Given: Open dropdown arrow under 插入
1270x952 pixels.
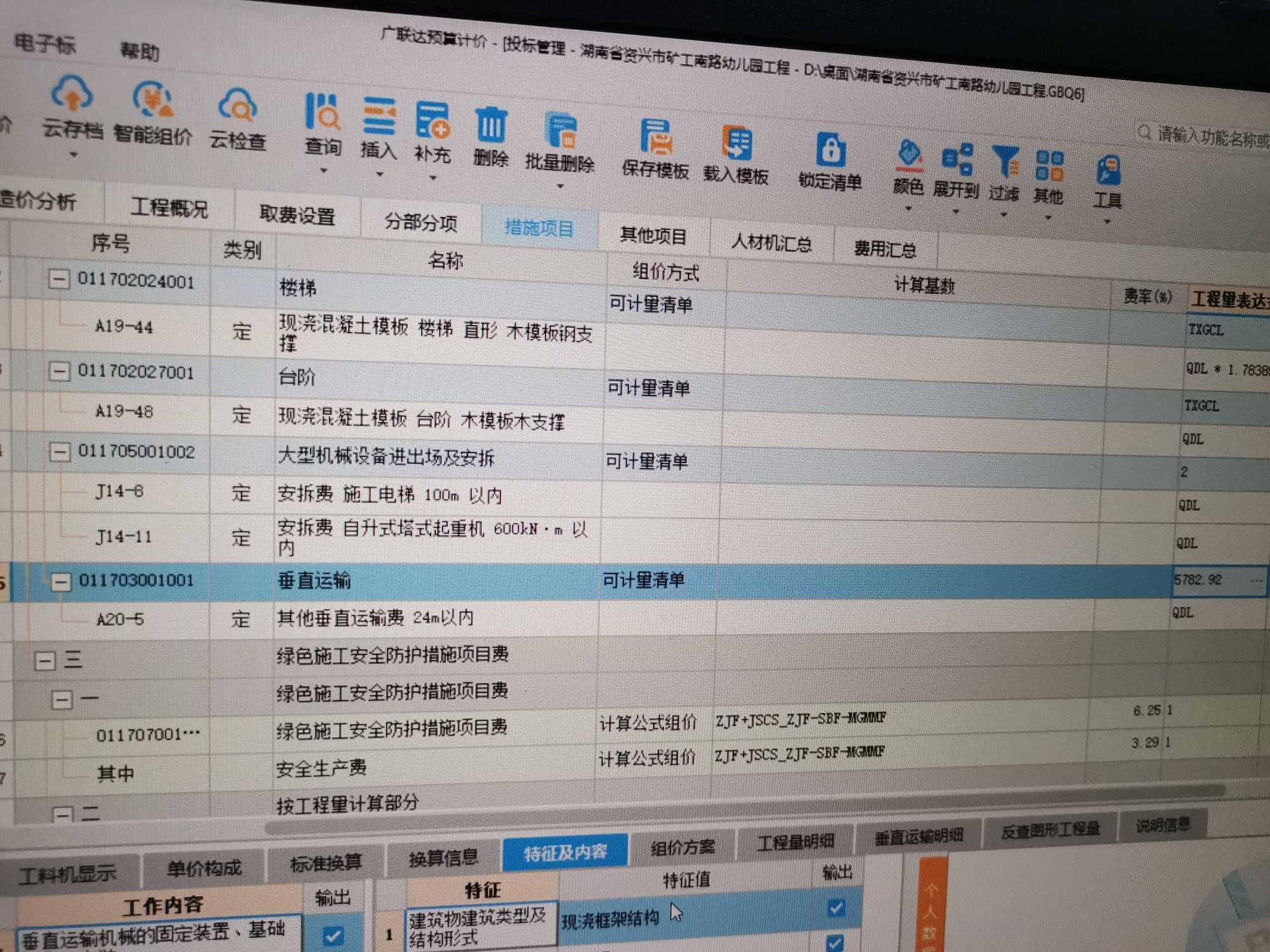Looking at the screenshot, I should (379, 174).
